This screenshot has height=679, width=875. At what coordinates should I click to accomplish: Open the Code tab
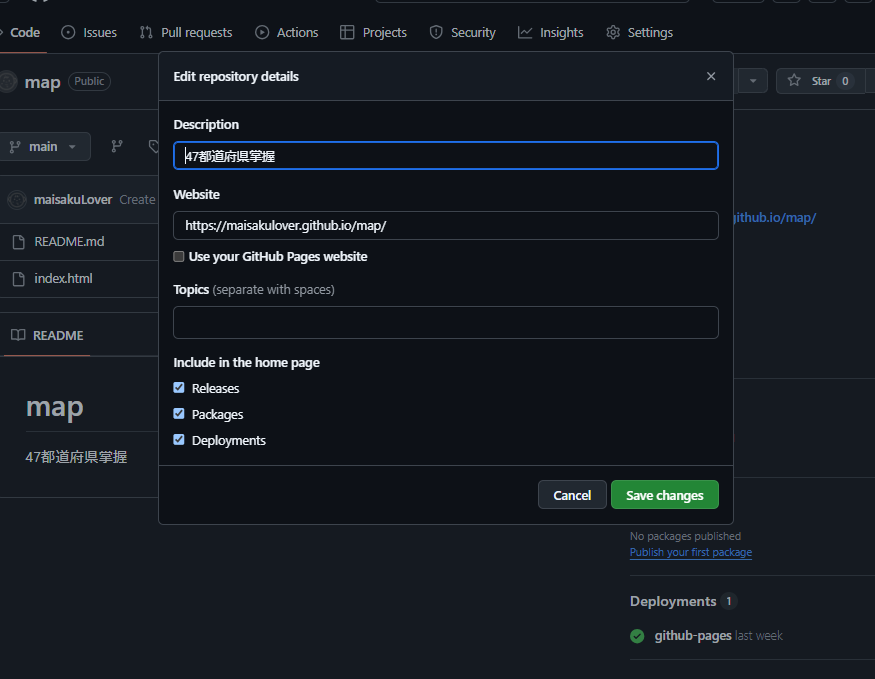(x=23, y=32)
